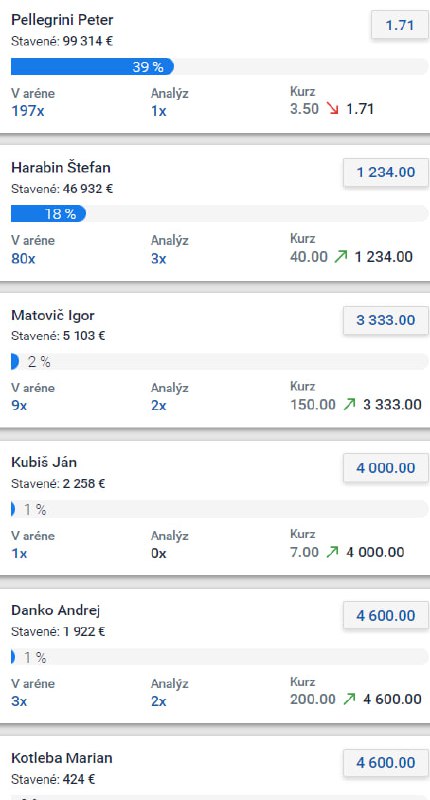Click the red downward odds arrow for Pellegrini
Screen dimensions: 430x800
click(x=333, y=109)
